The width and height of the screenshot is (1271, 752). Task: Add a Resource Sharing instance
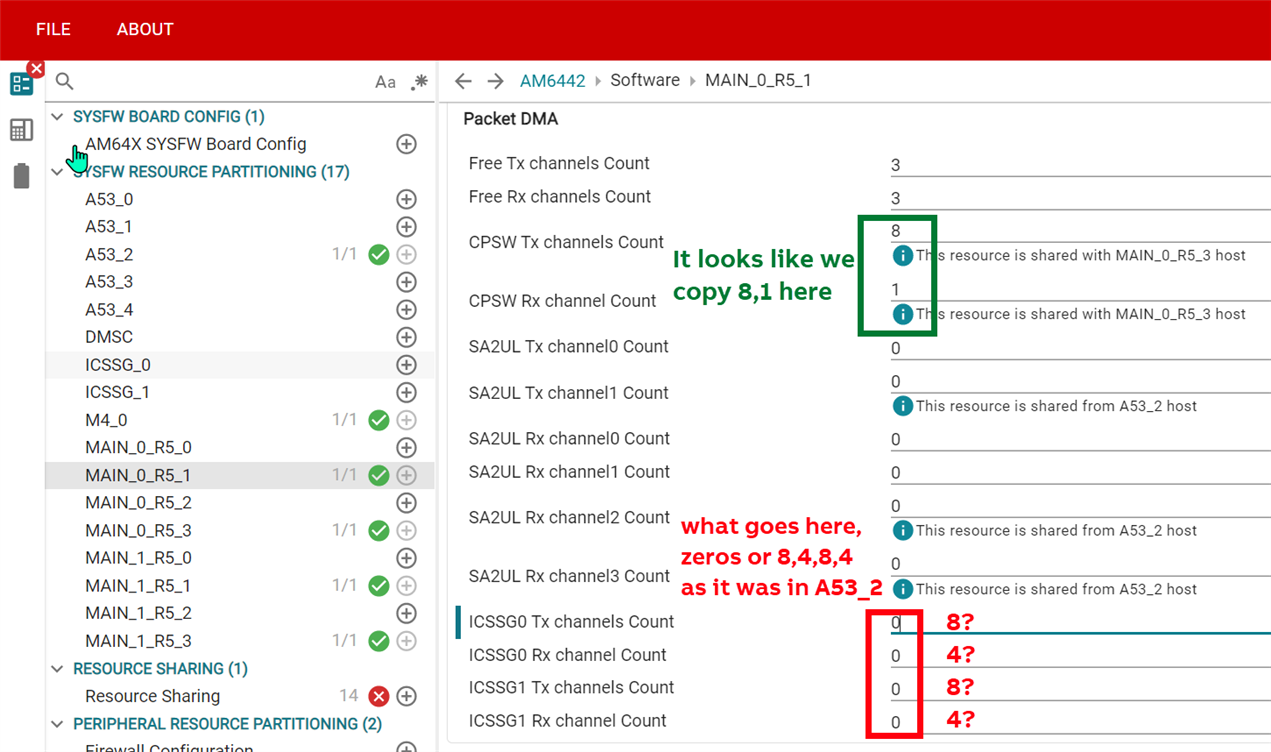point(406,696)
